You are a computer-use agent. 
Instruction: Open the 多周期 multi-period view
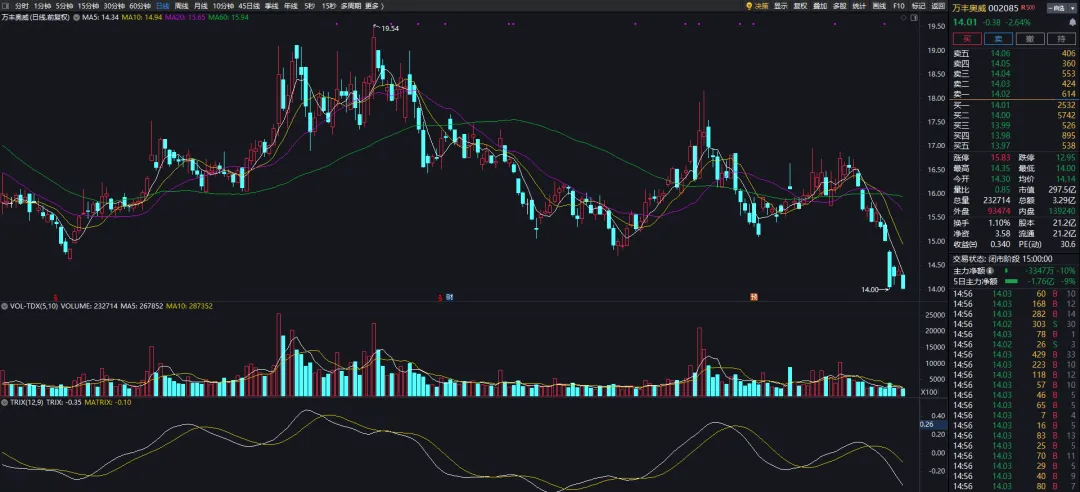(351, 6)
